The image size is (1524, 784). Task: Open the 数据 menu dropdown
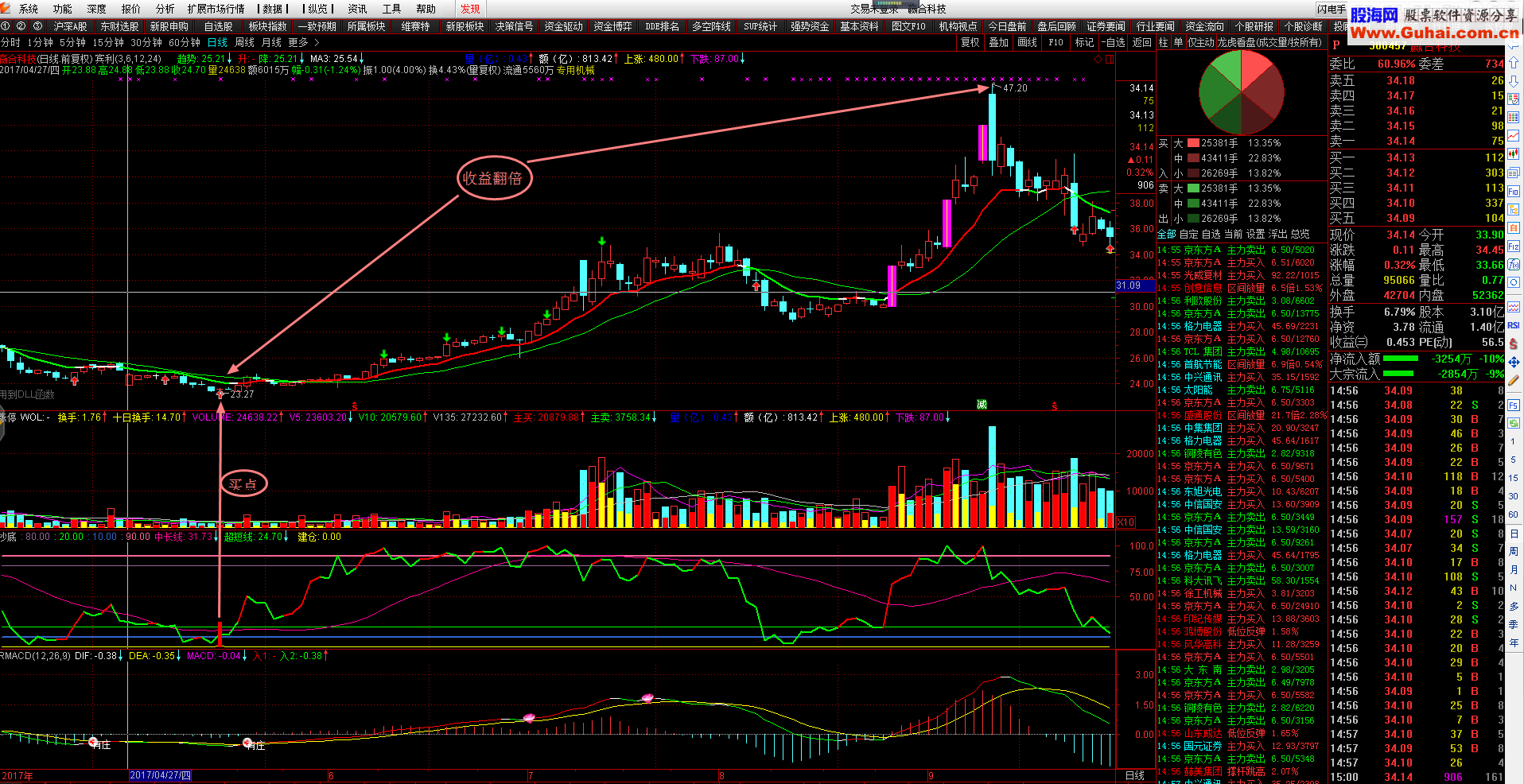point(274,9)
